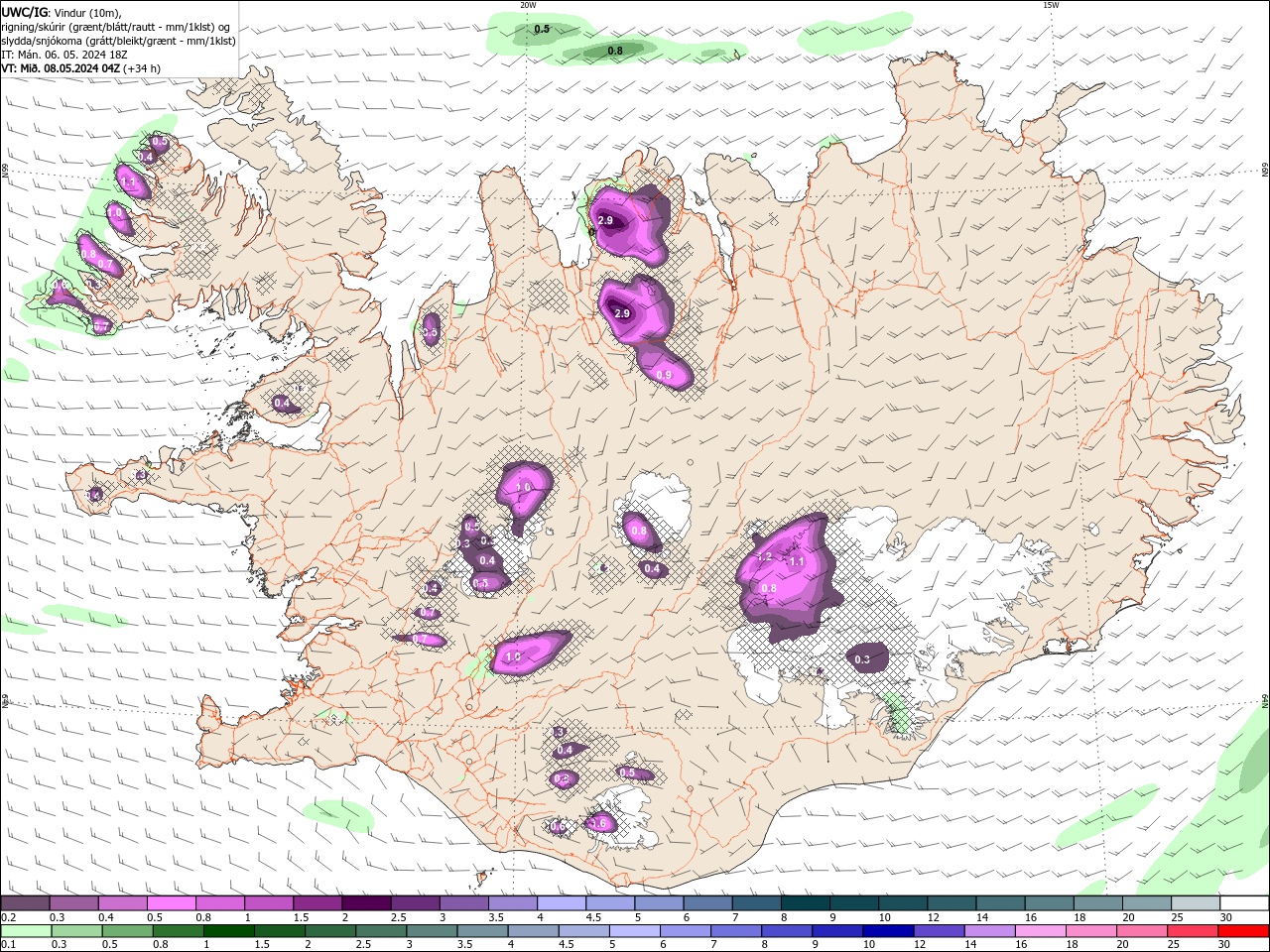
Task: Click the 15W longitude label
Action: tap(1052, 5)
